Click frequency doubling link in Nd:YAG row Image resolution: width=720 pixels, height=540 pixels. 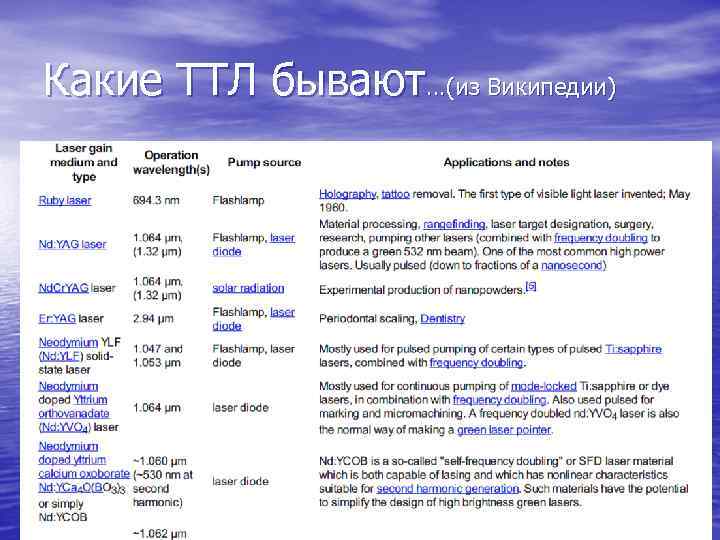coord(601,238)
